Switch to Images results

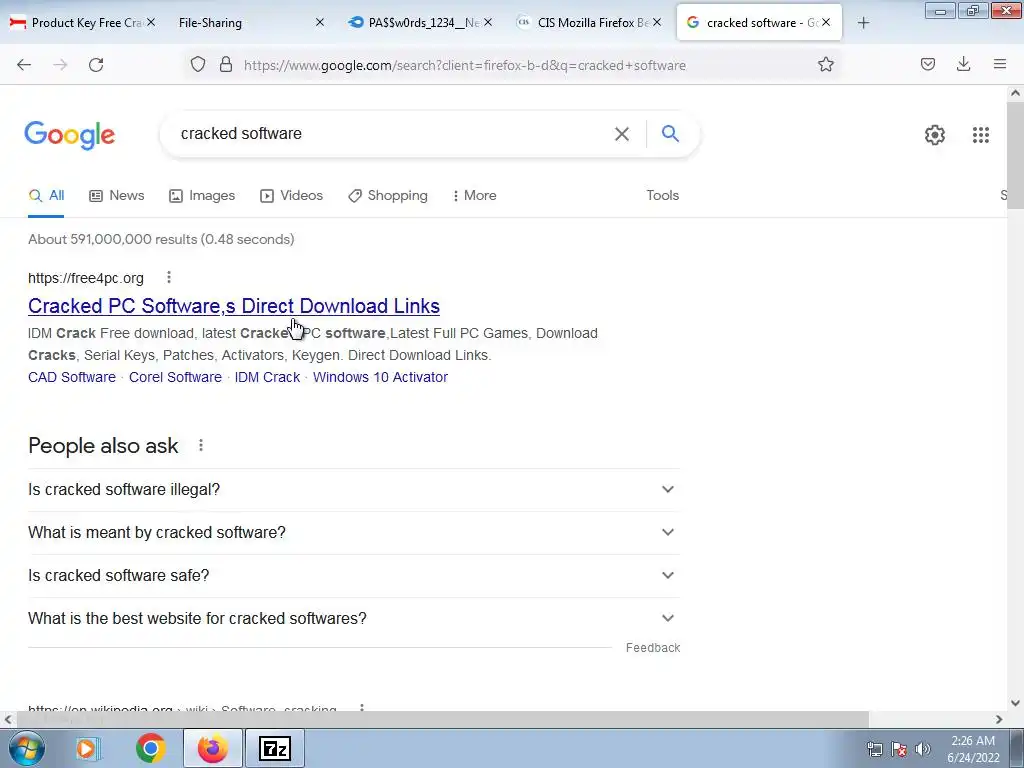point(202,196)
